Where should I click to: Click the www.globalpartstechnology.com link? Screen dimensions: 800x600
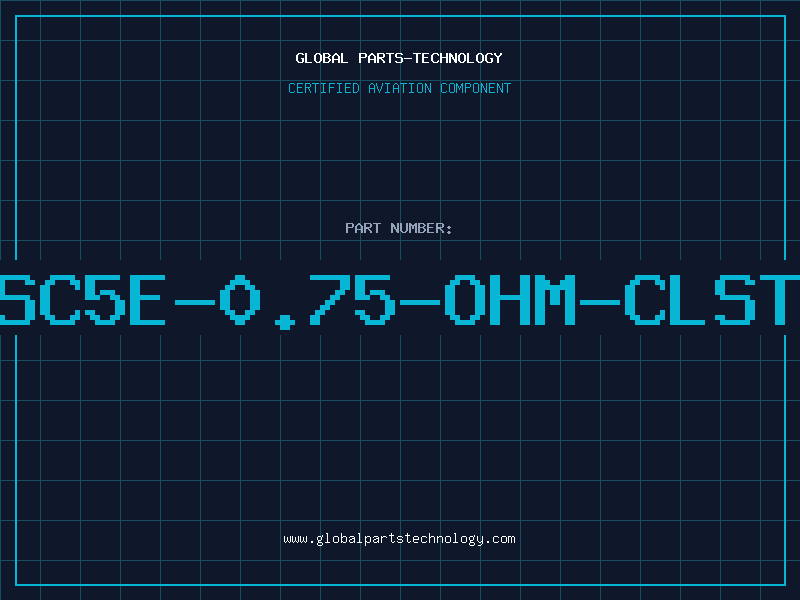(x=399, y=539)
